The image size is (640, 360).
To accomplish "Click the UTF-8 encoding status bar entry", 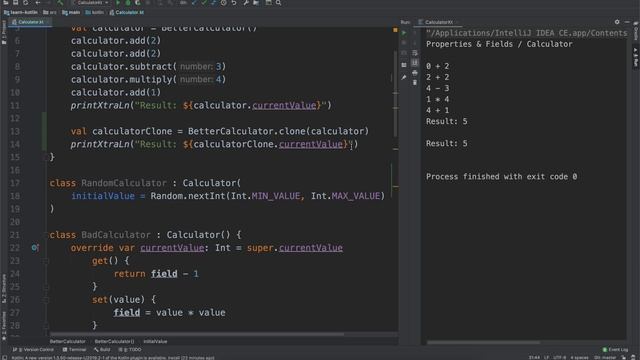I will [x=560, y=358].
